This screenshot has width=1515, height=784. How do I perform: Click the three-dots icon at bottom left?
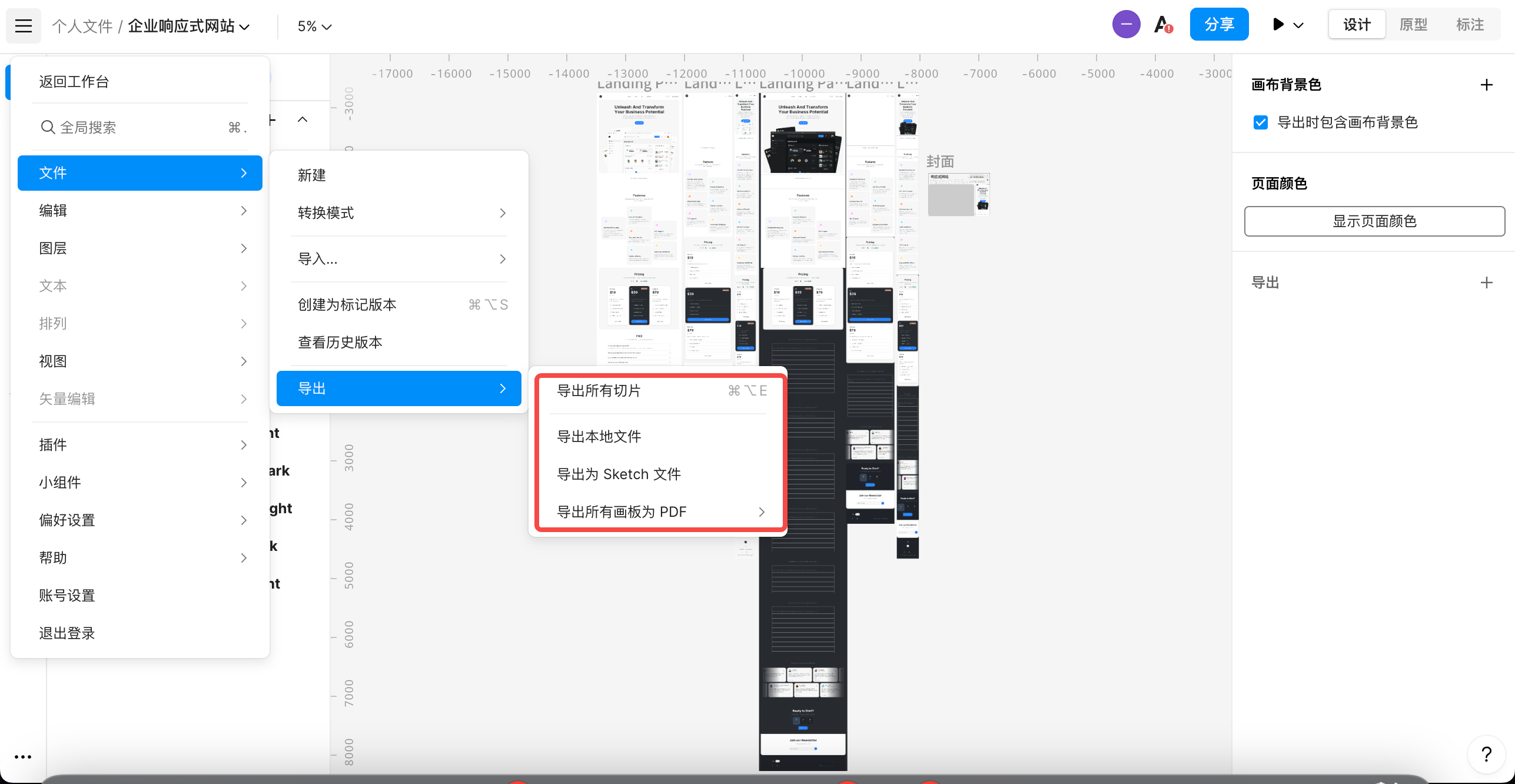point(22,757)
